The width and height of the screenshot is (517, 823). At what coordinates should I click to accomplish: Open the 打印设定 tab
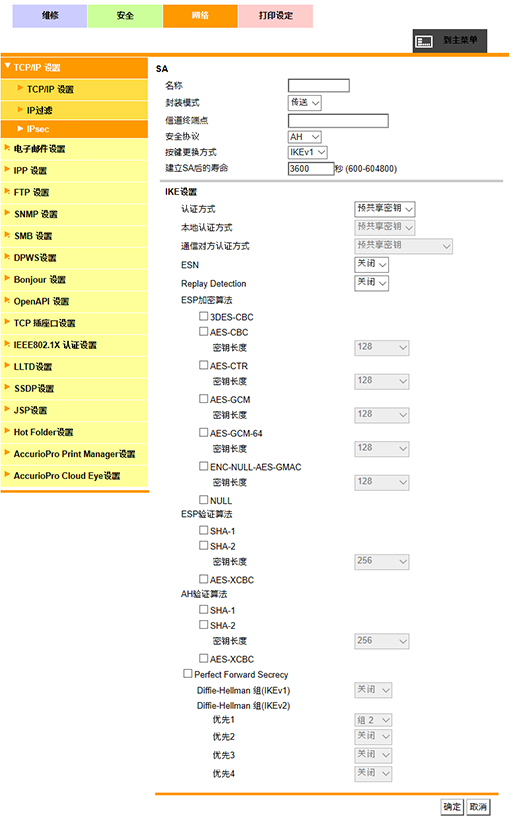point(276,16)
